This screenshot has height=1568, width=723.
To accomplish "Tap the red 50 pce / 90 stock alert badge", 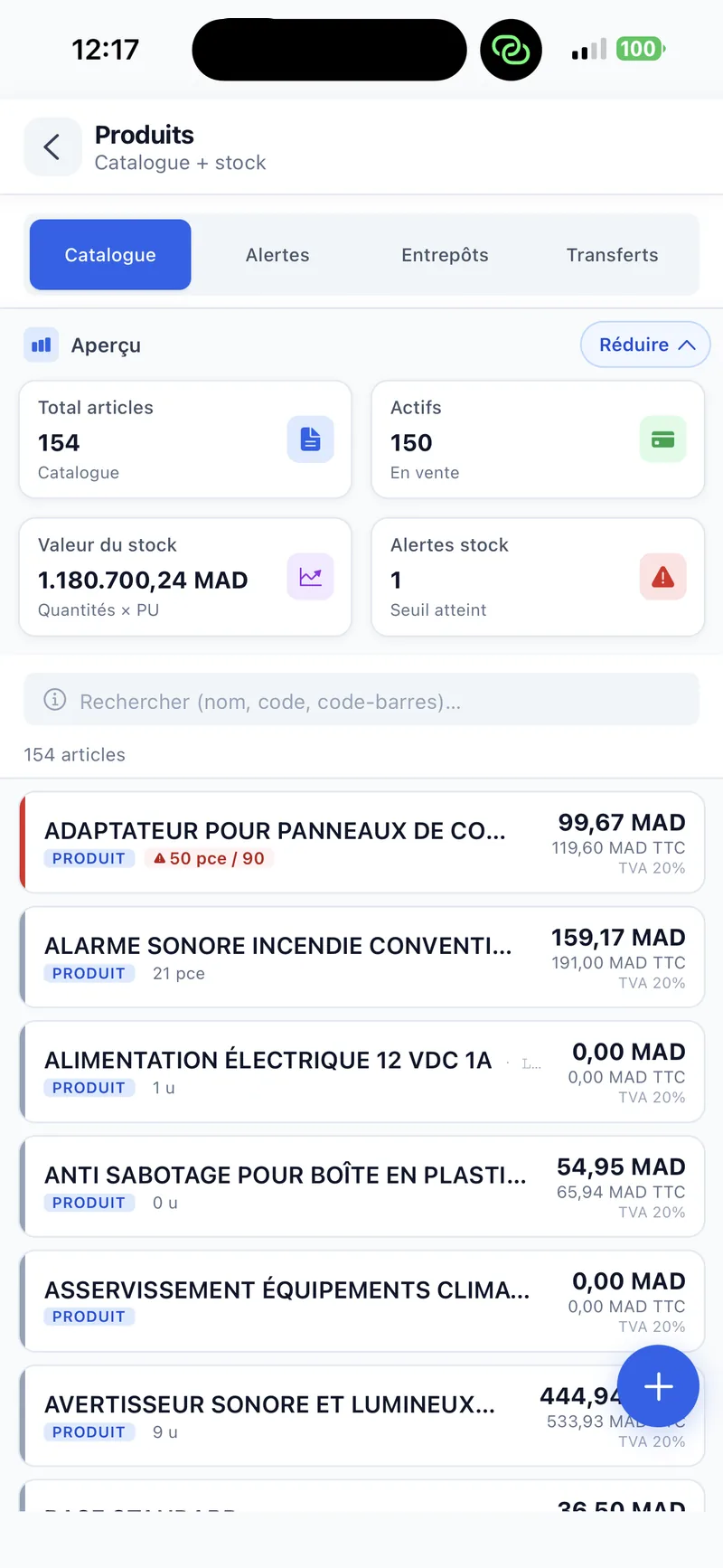I will 209,858.
